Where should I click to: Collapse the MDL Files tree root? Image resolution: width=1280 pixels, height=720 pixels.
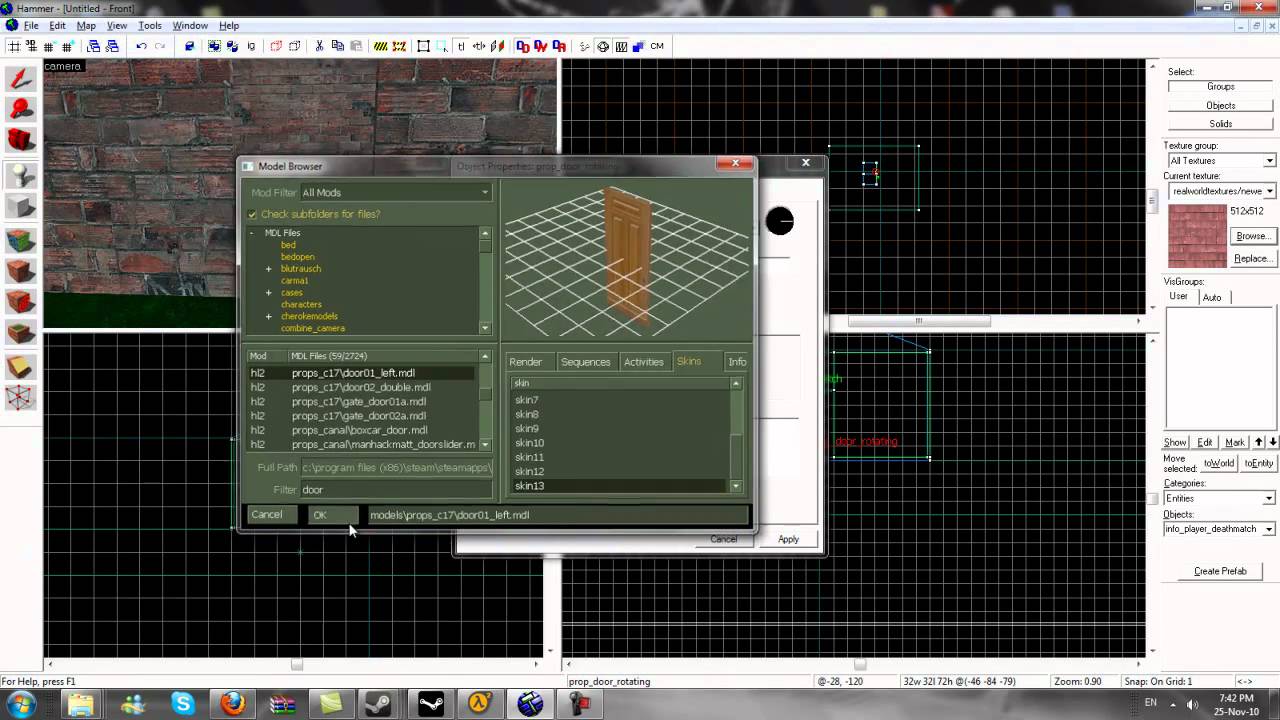tap(253, 233)
